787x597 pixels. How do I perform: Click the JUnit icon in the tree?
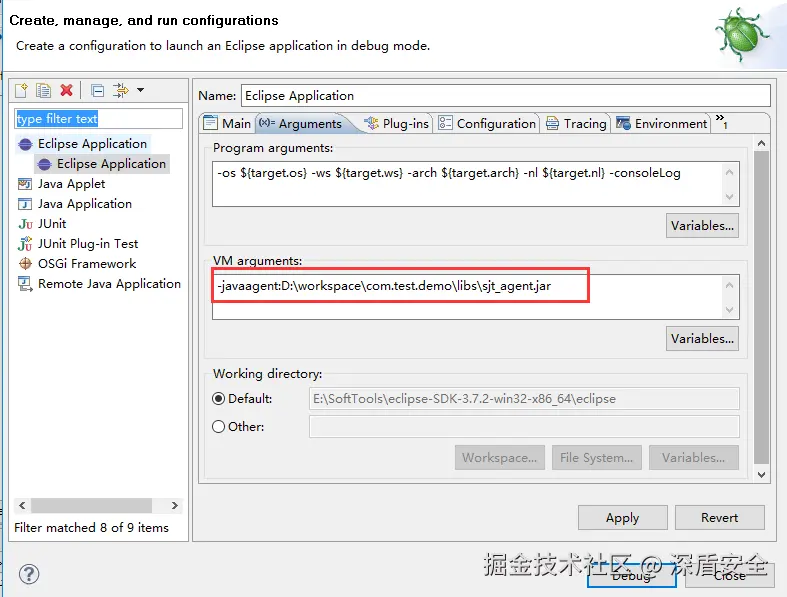point(25,224)
